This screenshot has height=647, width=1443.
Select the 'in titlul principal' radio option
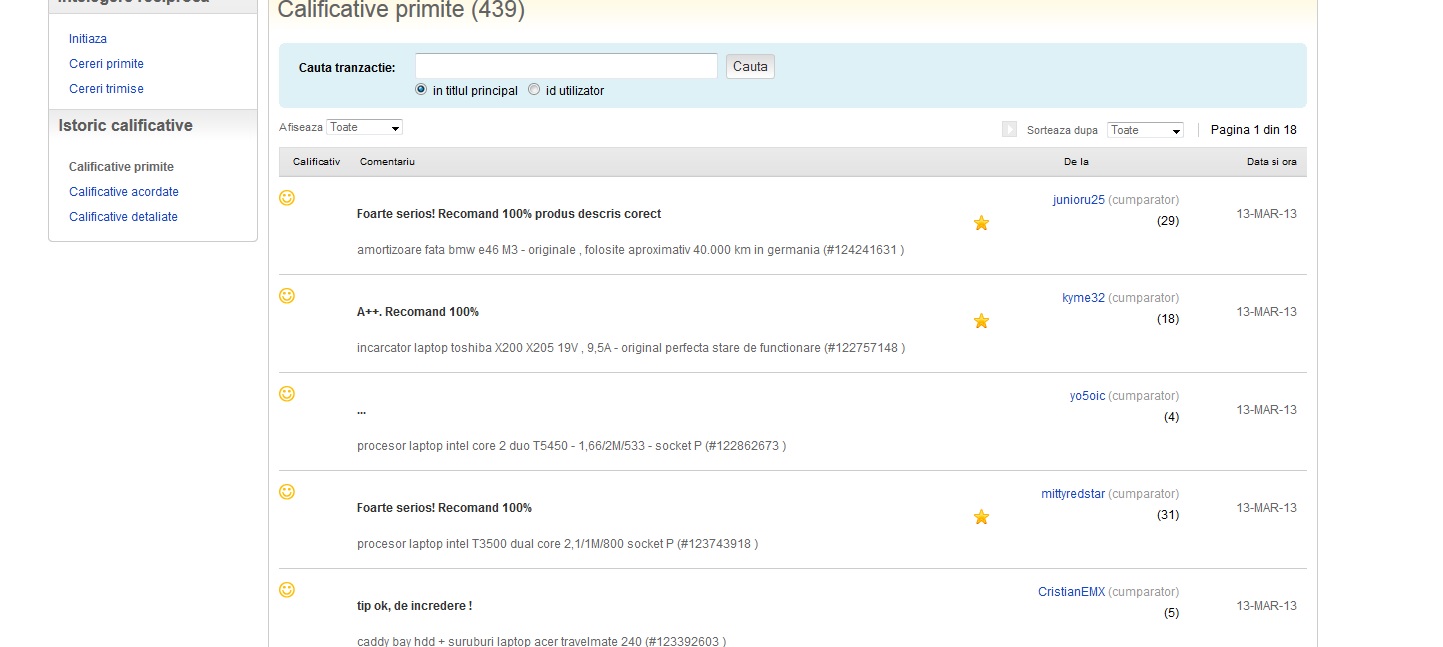[x=421, y=90]
